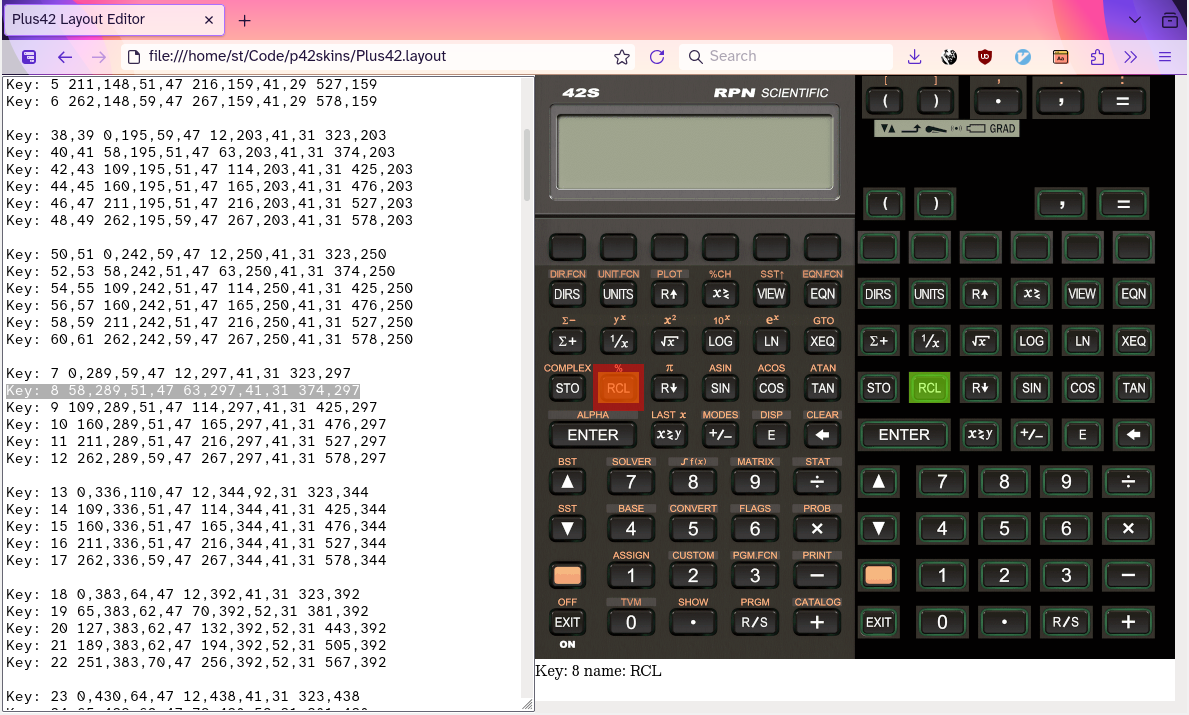The image size is (1189, 715).
Task: Click the XEQ key in right sprite panel
Action: tap(1133, 341)
